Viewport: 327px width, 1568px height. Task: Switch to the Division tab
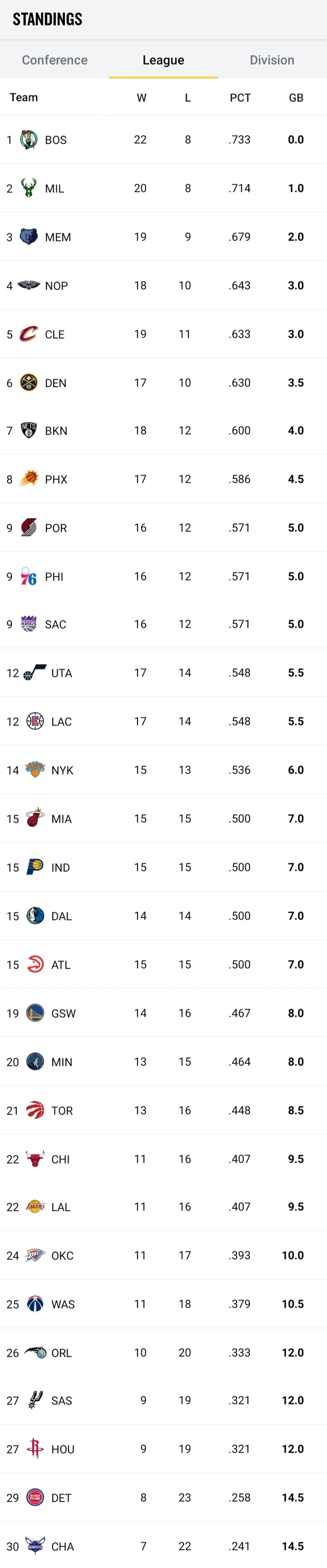(272, 60)
